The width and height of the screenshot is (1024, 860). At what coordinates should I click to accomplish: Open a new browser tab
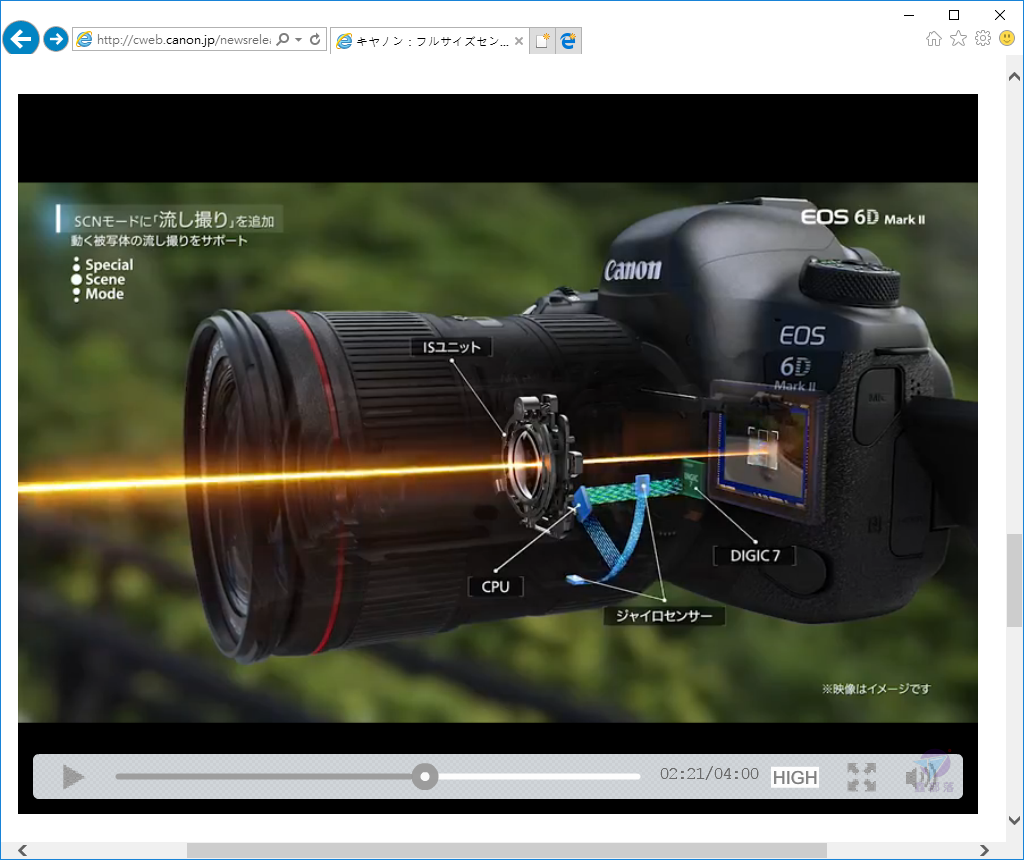[x=542, y=40]
